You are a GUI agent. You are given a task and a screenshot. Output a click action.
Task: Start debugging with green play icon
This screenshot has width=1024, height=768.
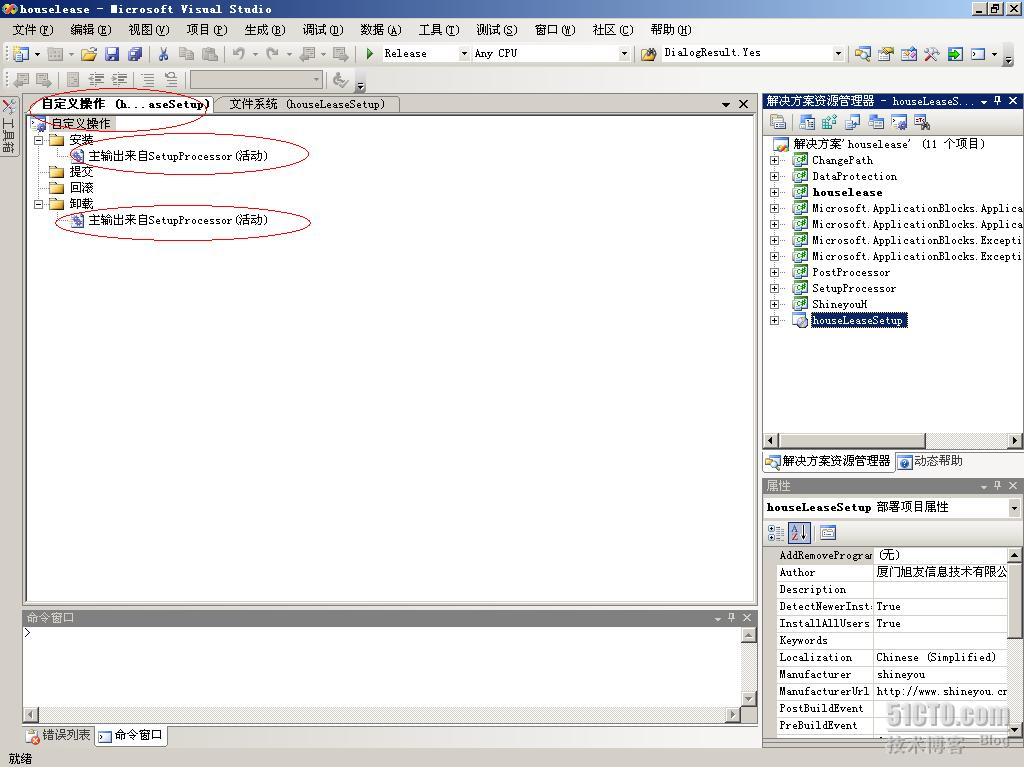pos(370,54)
